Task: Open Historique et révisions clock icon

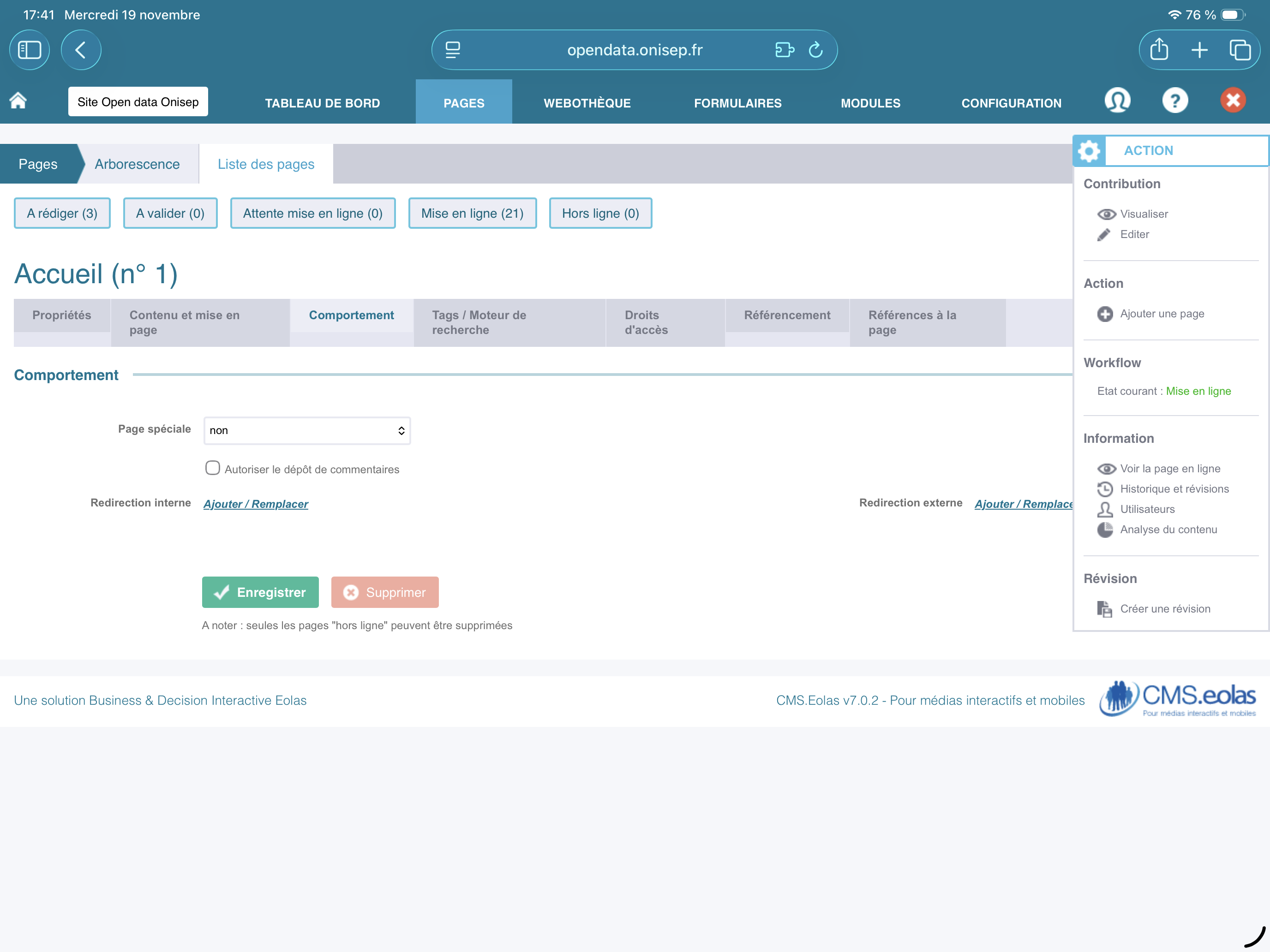Action: pos(1105,489)
